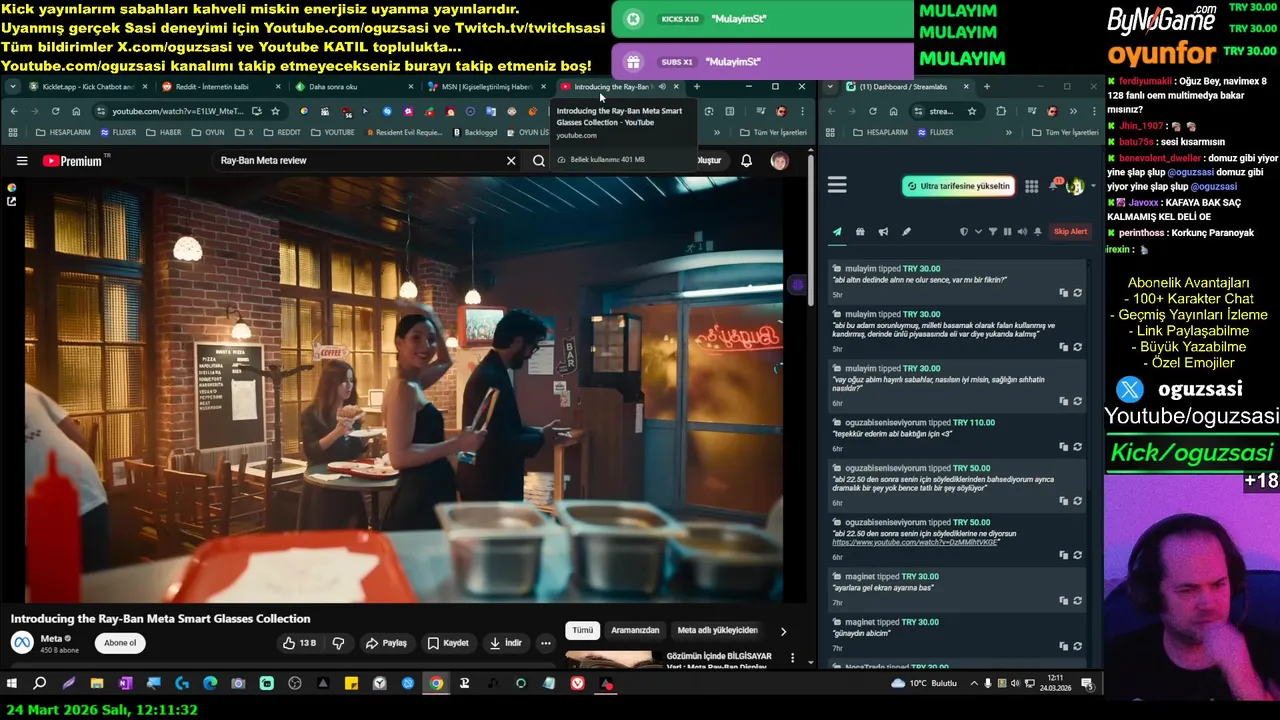The height and width of the screenshot is (720, 1280).
Task: Open more actions ellipsis under the video
Action: 545,643
